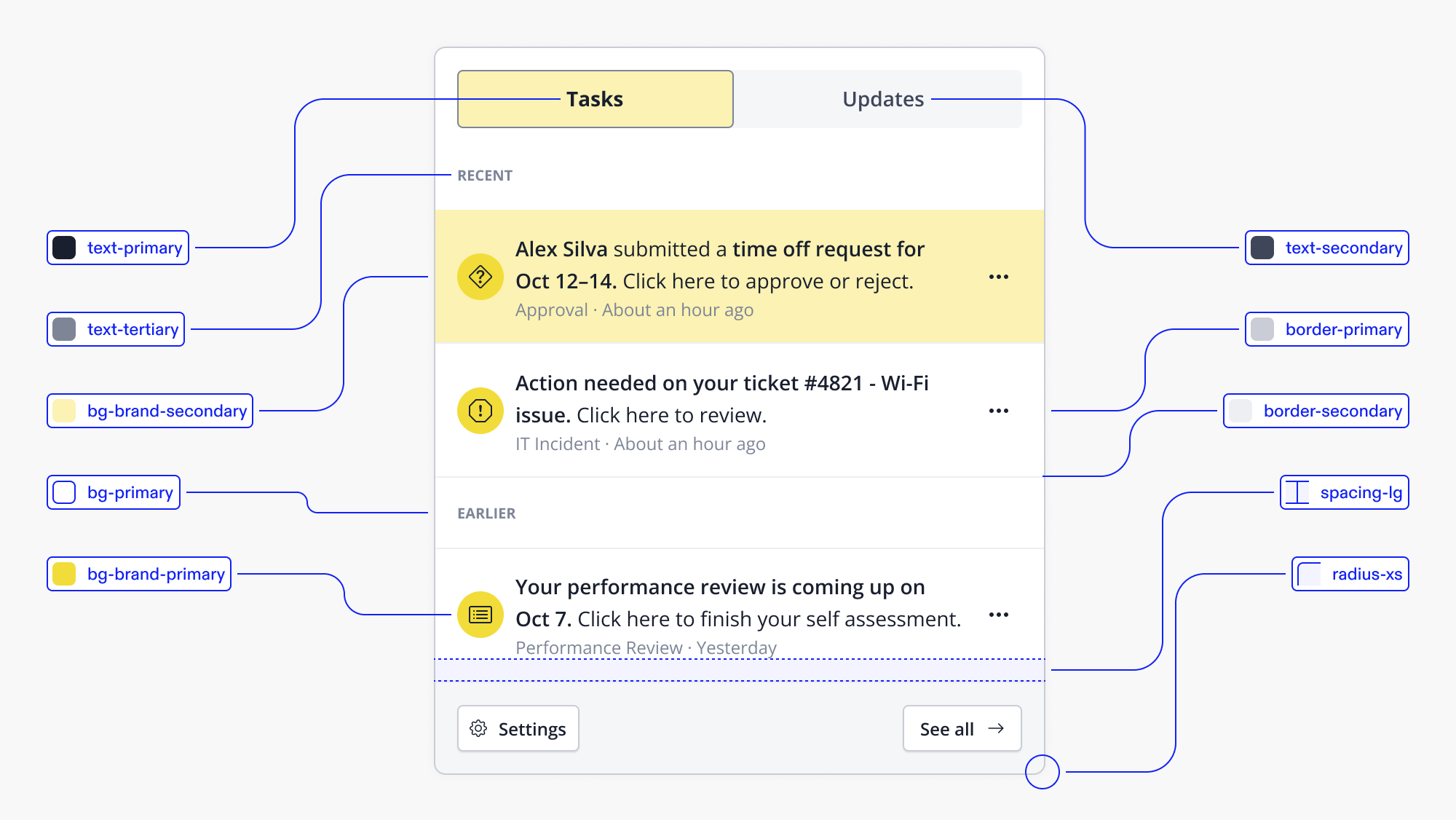Click the spacing-lg token icon
This screenshot has height=820, width=1456.
[x=1297, y=492]
